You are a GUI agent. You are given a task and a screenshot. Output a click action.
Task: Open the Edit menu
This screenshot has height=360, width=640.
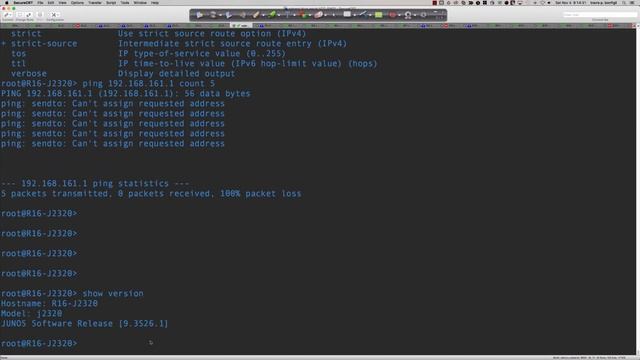(x=51, y=2)
